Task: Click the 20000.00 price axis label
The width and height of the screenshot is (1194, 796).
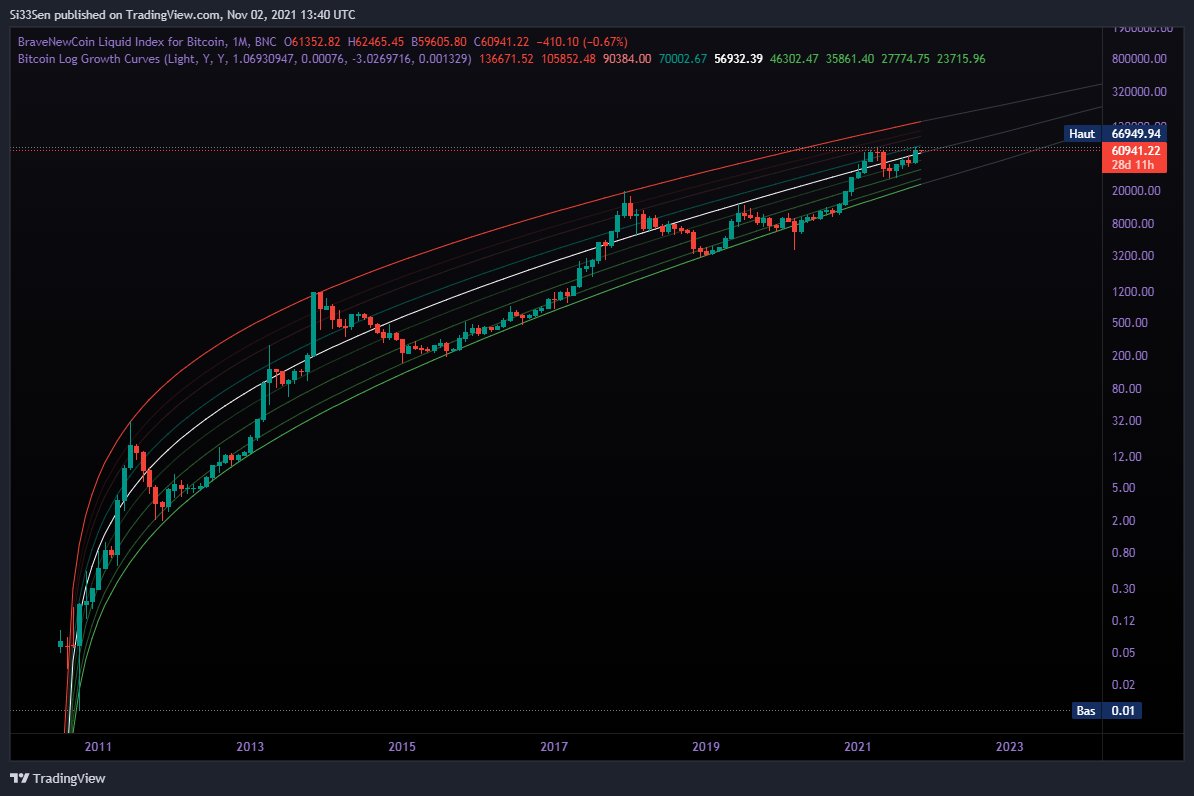Action: [1136, 190]
